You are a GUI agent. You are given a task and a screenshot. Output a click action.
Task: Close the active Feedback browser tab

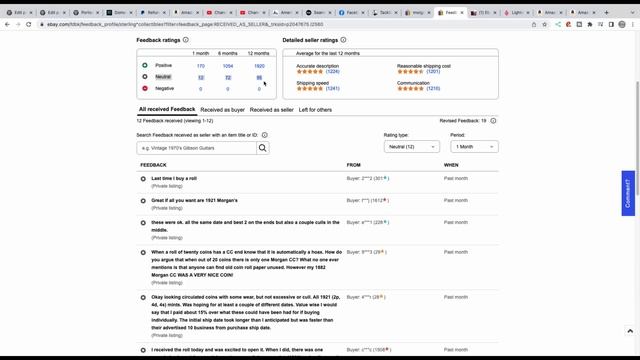pyautogui.click(x=462, y=13)
